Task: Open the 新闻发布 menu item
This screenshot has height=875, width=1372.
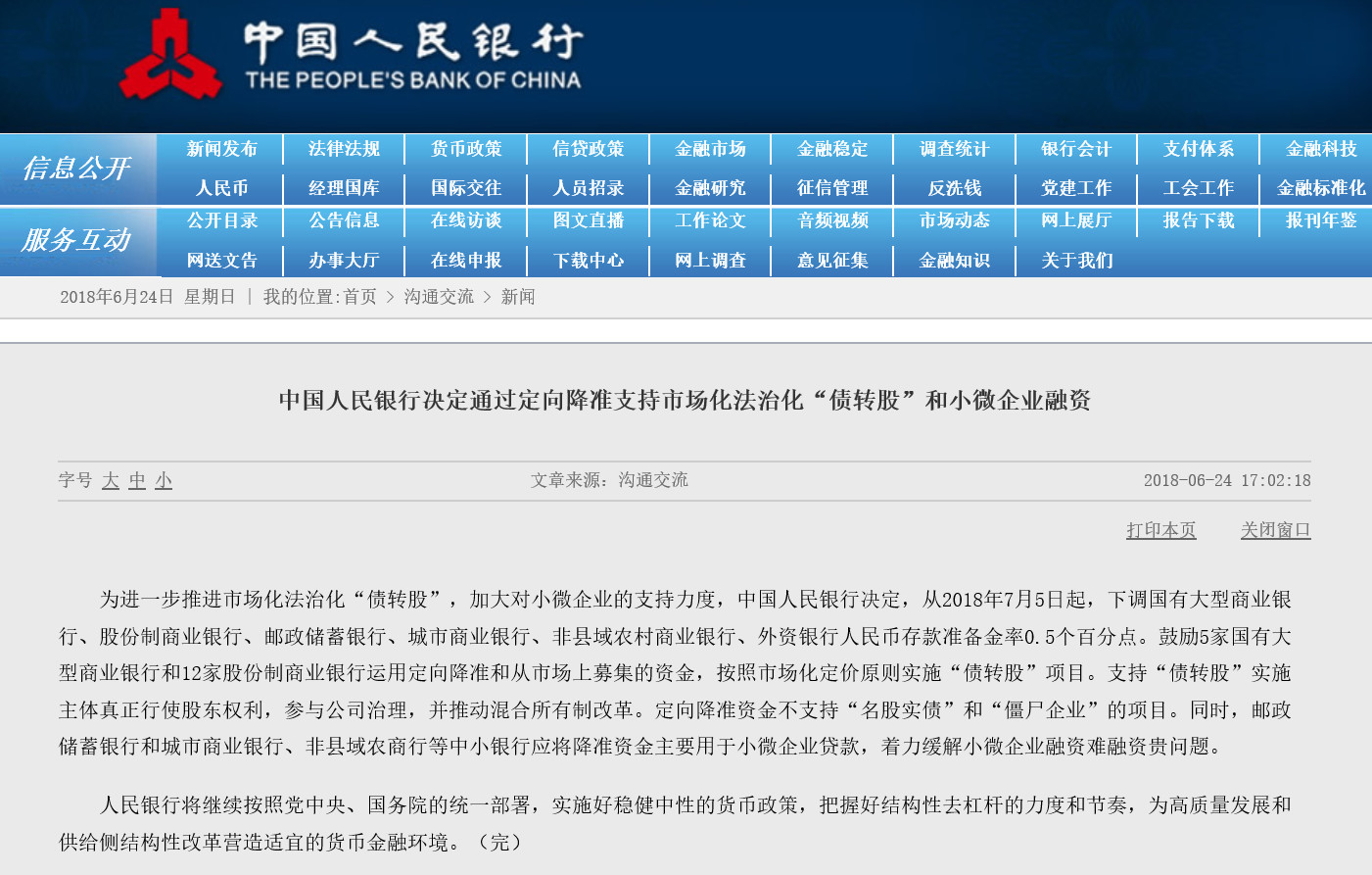Action: click(x=222, y=149)
